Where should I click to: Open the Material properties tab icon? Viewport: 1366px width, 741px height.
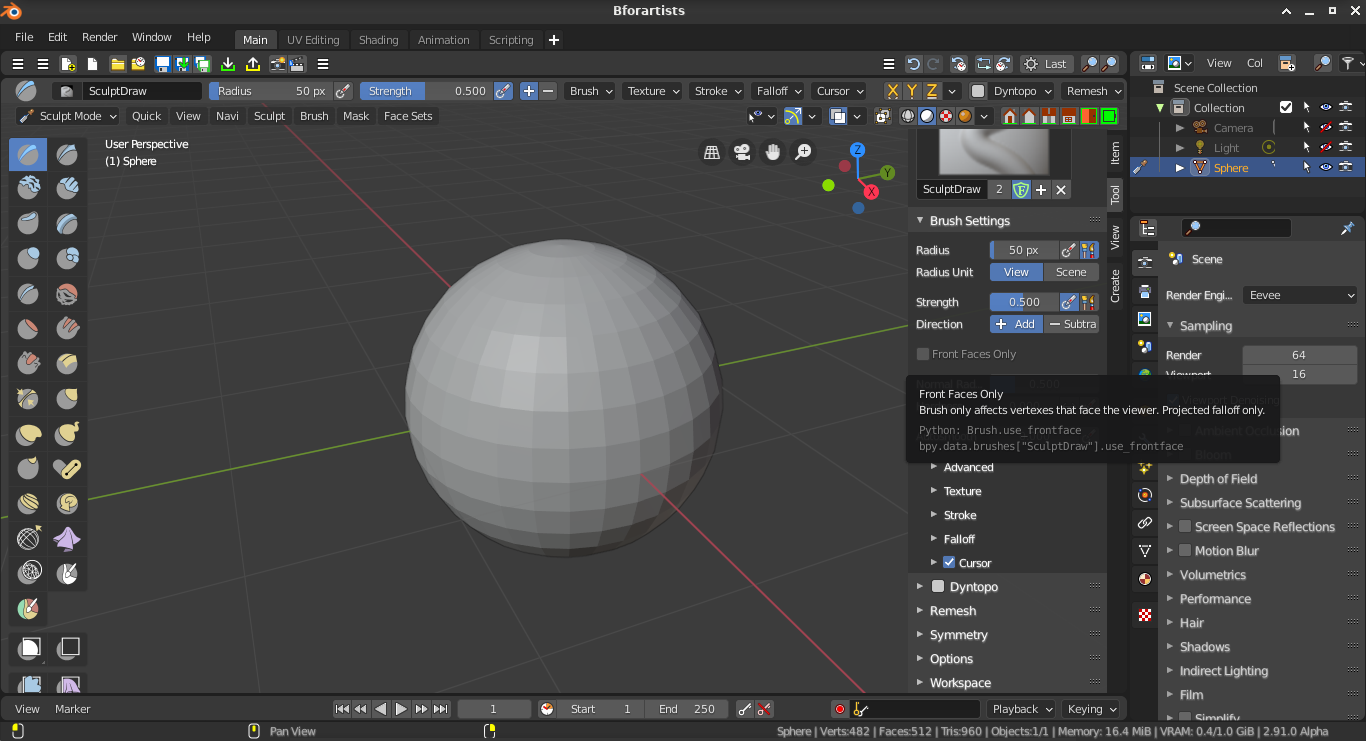(1145, 579)
